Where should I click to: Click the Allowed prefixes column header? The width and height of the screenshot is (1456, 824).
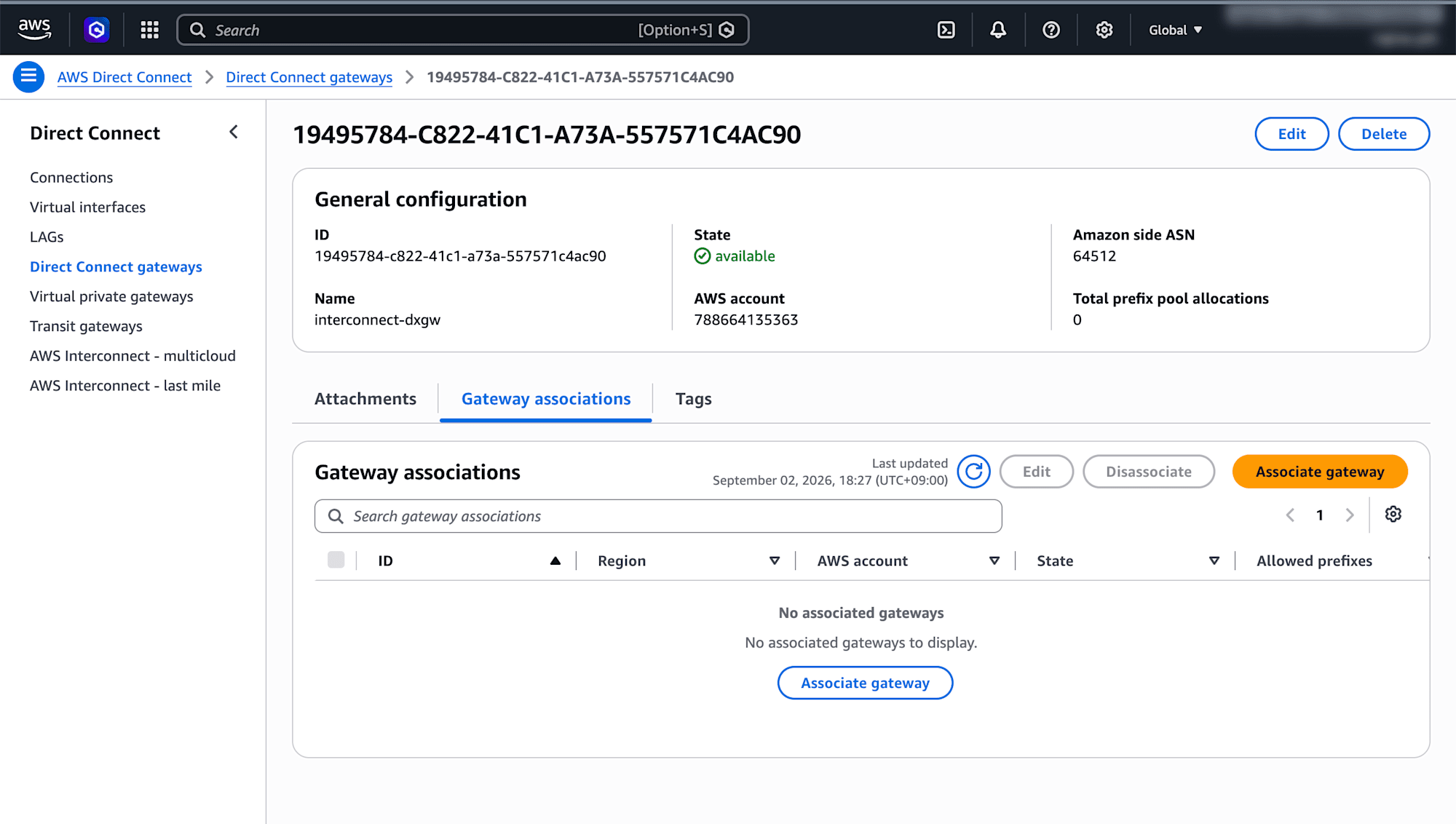1314,560
